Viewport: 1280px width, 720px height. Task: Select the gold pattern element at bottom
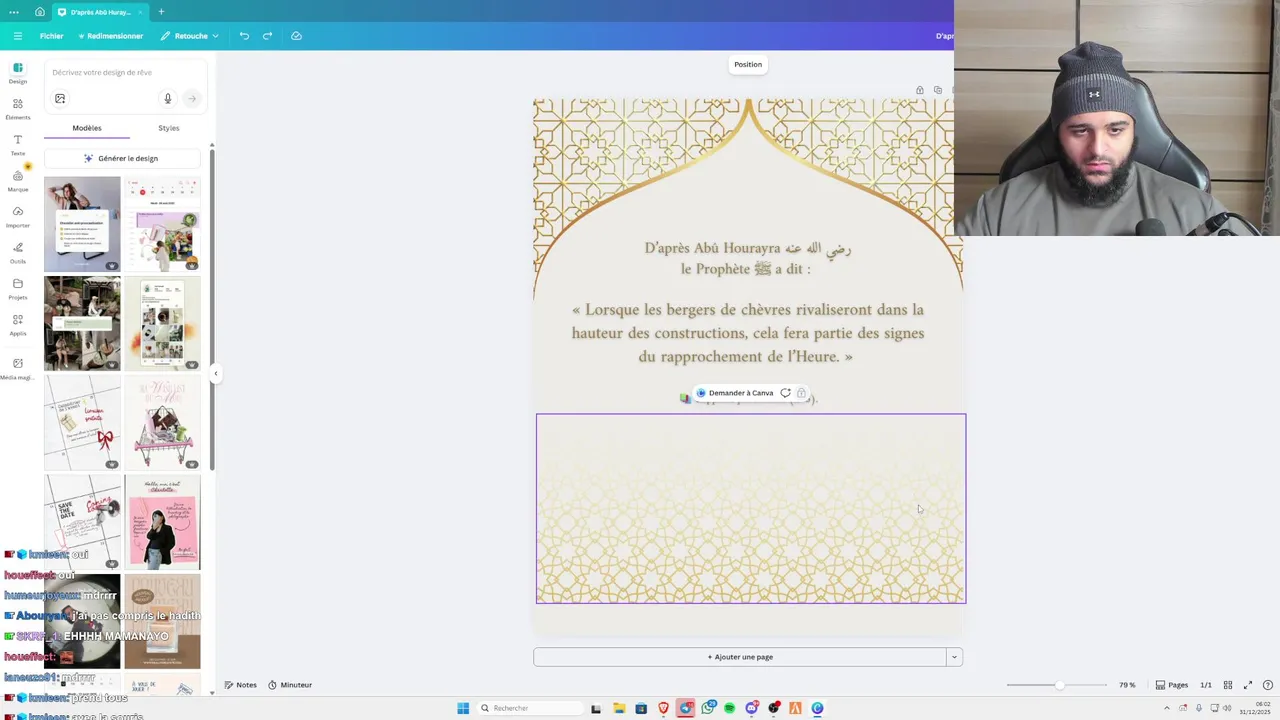tap(751, 508)
